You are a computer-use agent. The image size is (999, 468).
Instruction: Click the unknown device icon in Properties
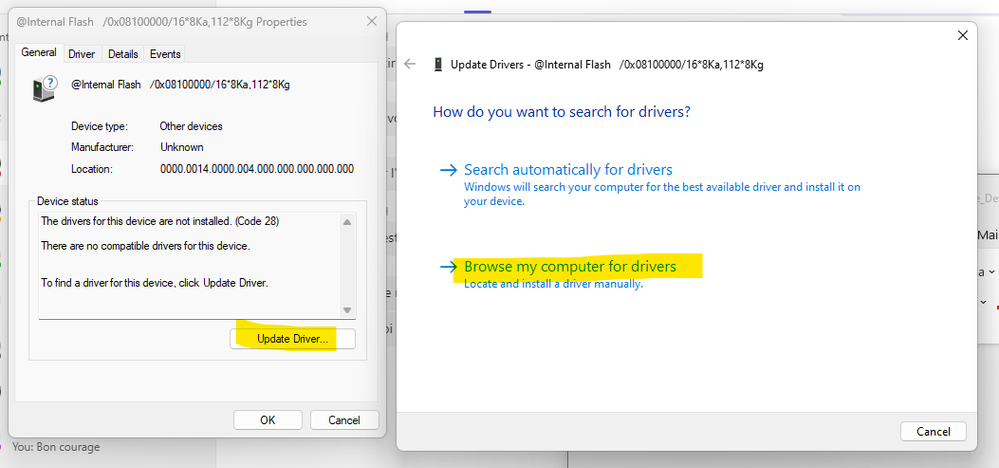pyautogui.click(x=45, y=89)
